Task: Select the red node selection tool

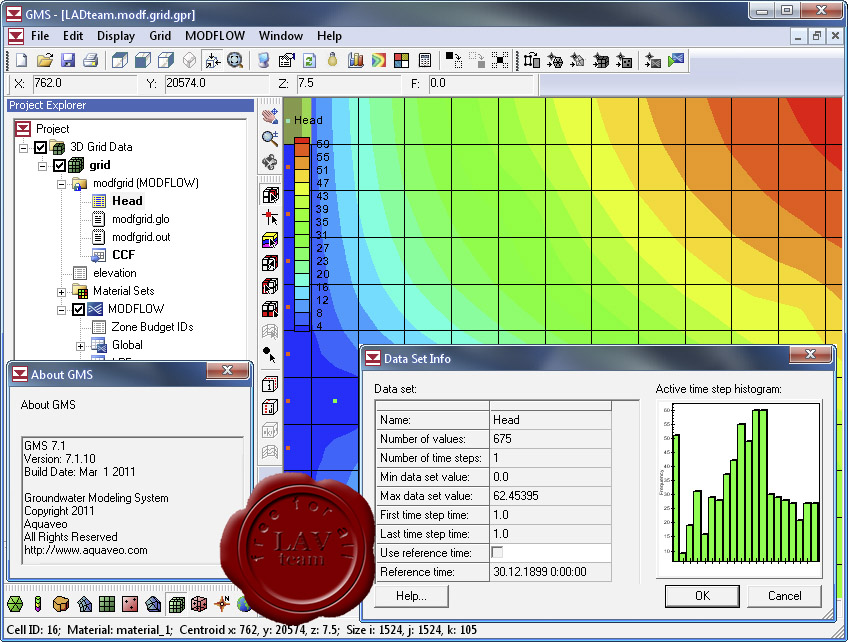Action: click(270, 217)
